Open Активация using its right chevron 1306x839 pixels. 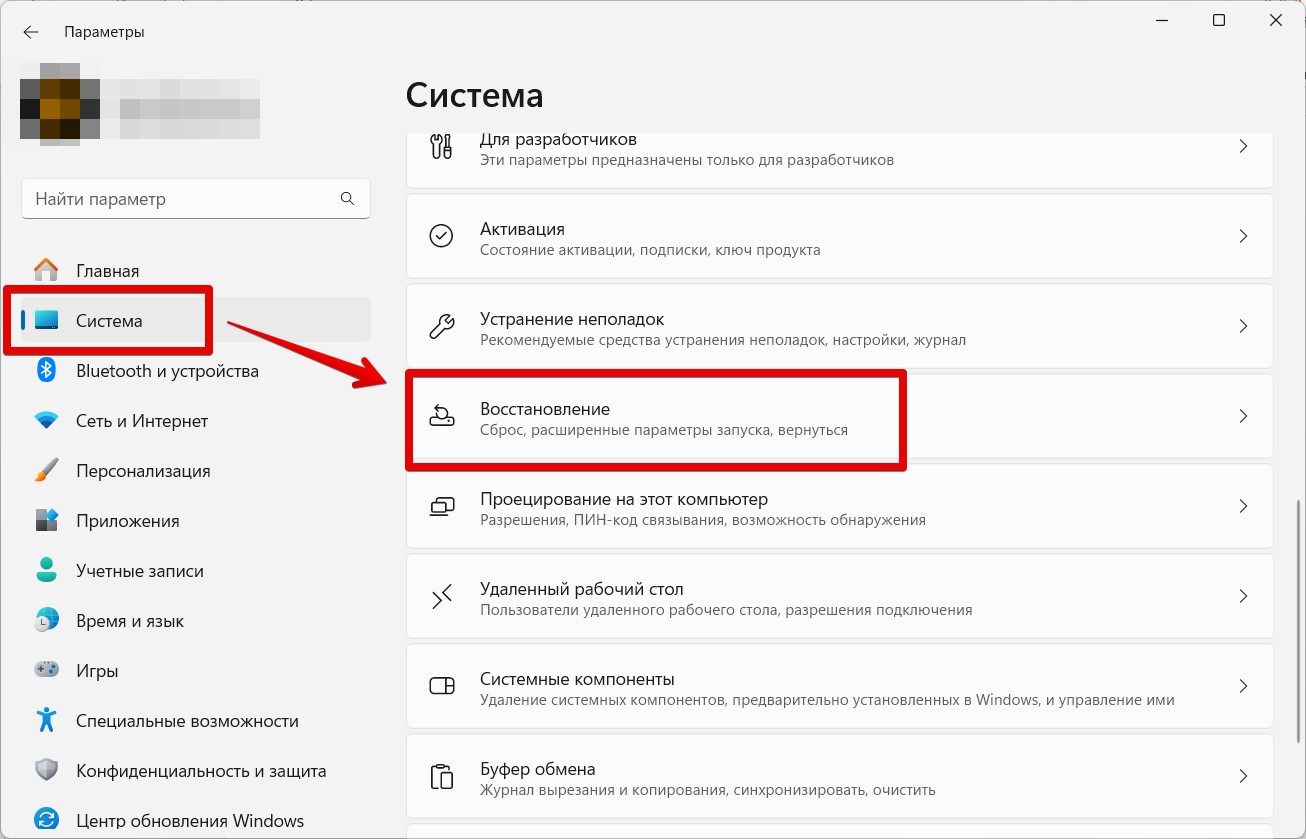point(1243,236)
